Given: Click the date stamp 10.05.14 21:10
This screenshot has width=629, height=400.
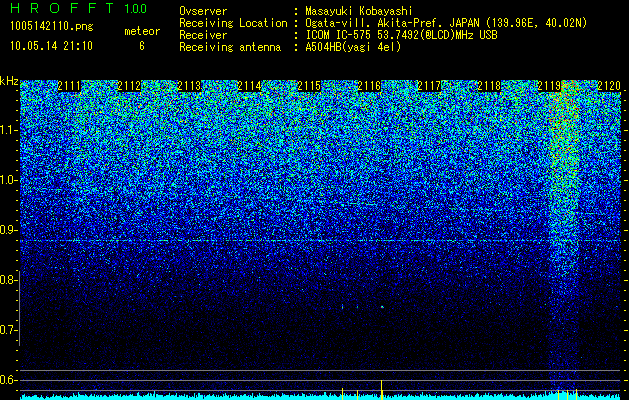Looking at the screenshot, I should (x=51, y=46).
